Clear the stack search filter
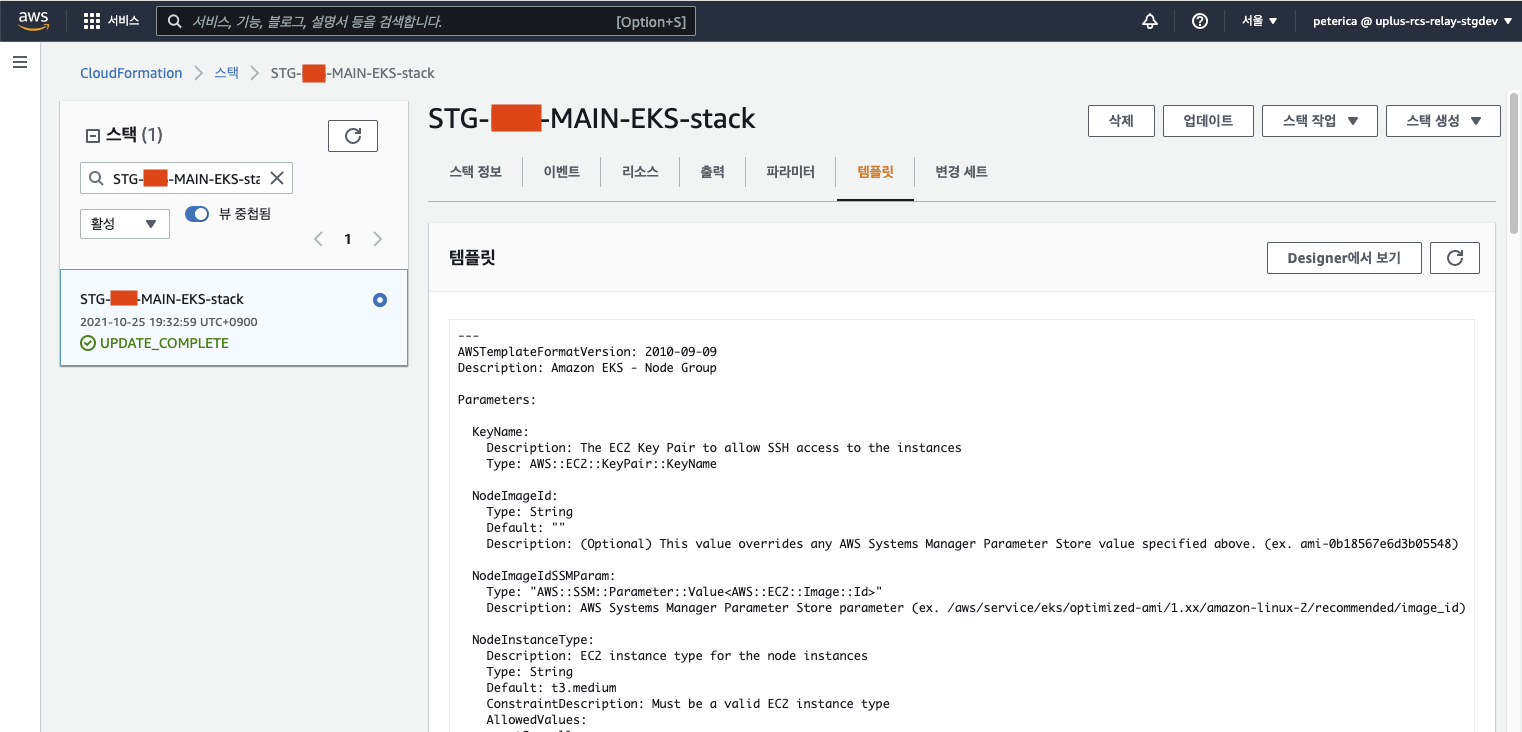Screen dimensions: 1522x732 click(x=277, y=178)
